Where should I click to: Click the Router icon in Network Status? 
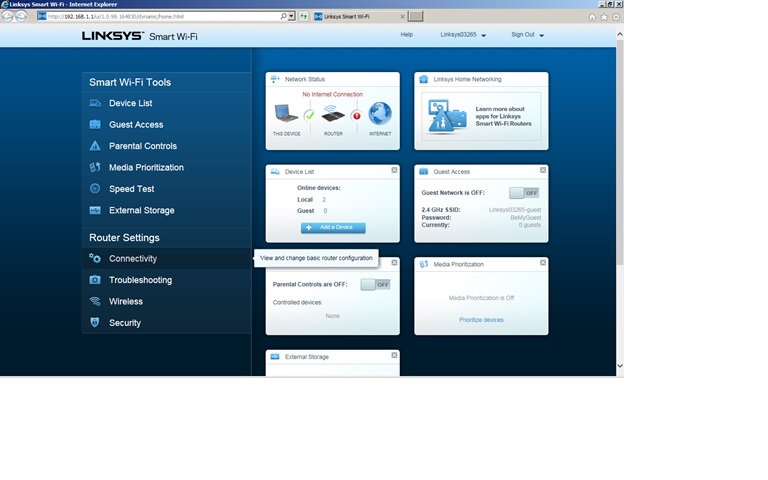point(333,114)
